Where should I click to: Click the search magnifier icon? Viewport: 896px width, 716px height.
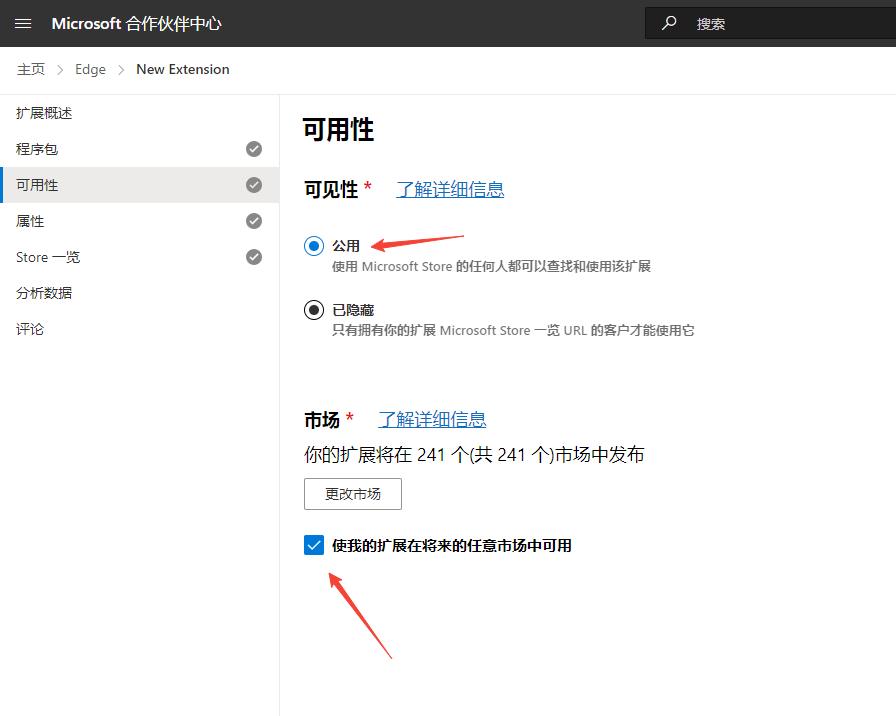[669, 23]
